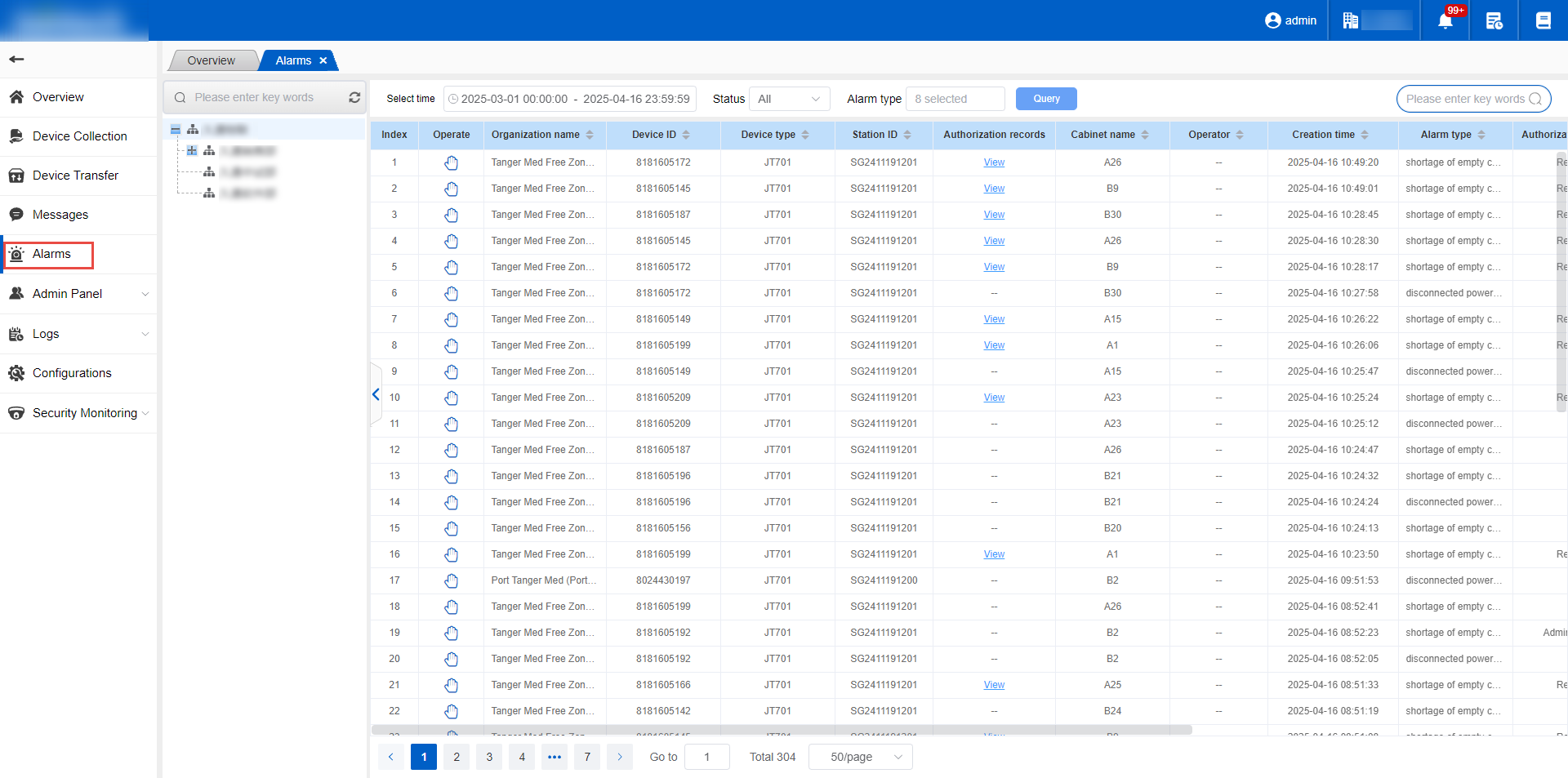The width and height of the screenshot is (1568, 778).
Task: Collapse the root organization tree node
Action: coord(176,130)
